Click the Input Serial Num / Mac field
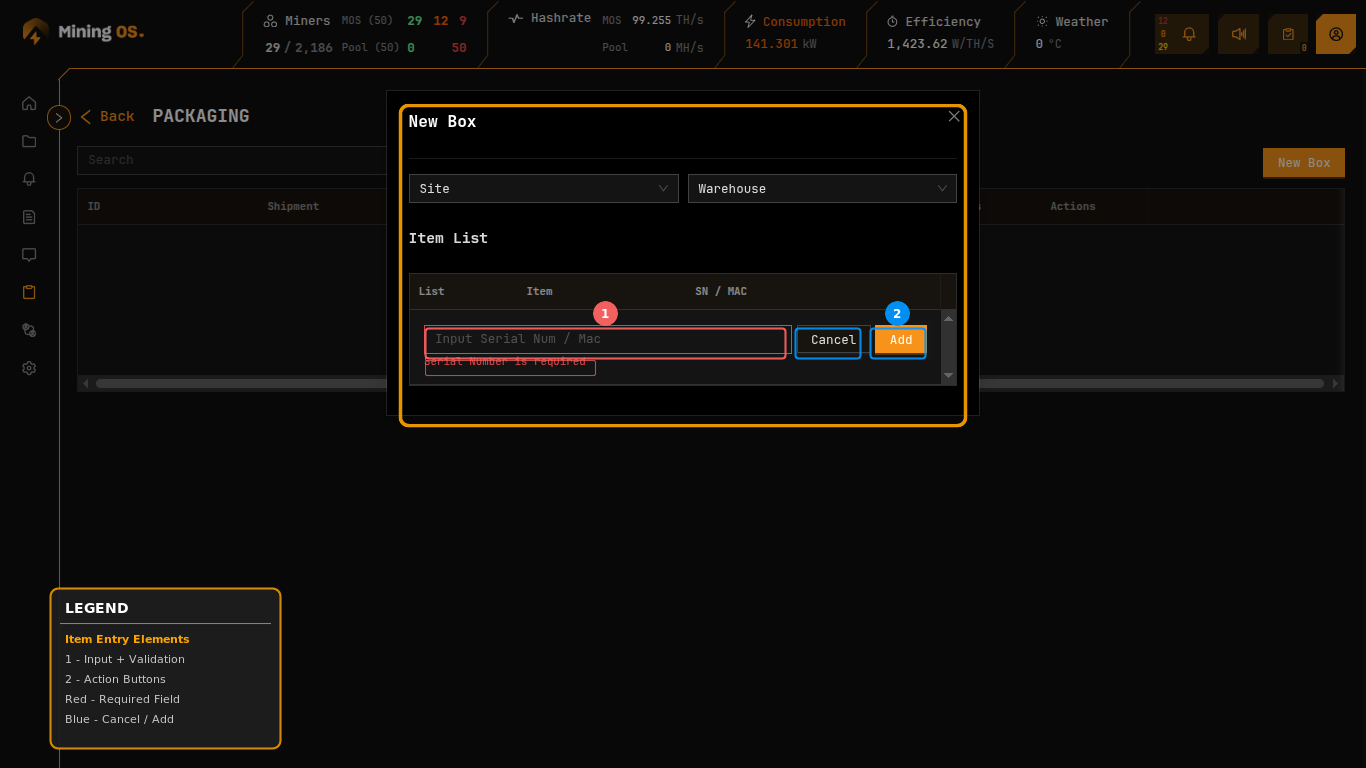 click(604, 342)
